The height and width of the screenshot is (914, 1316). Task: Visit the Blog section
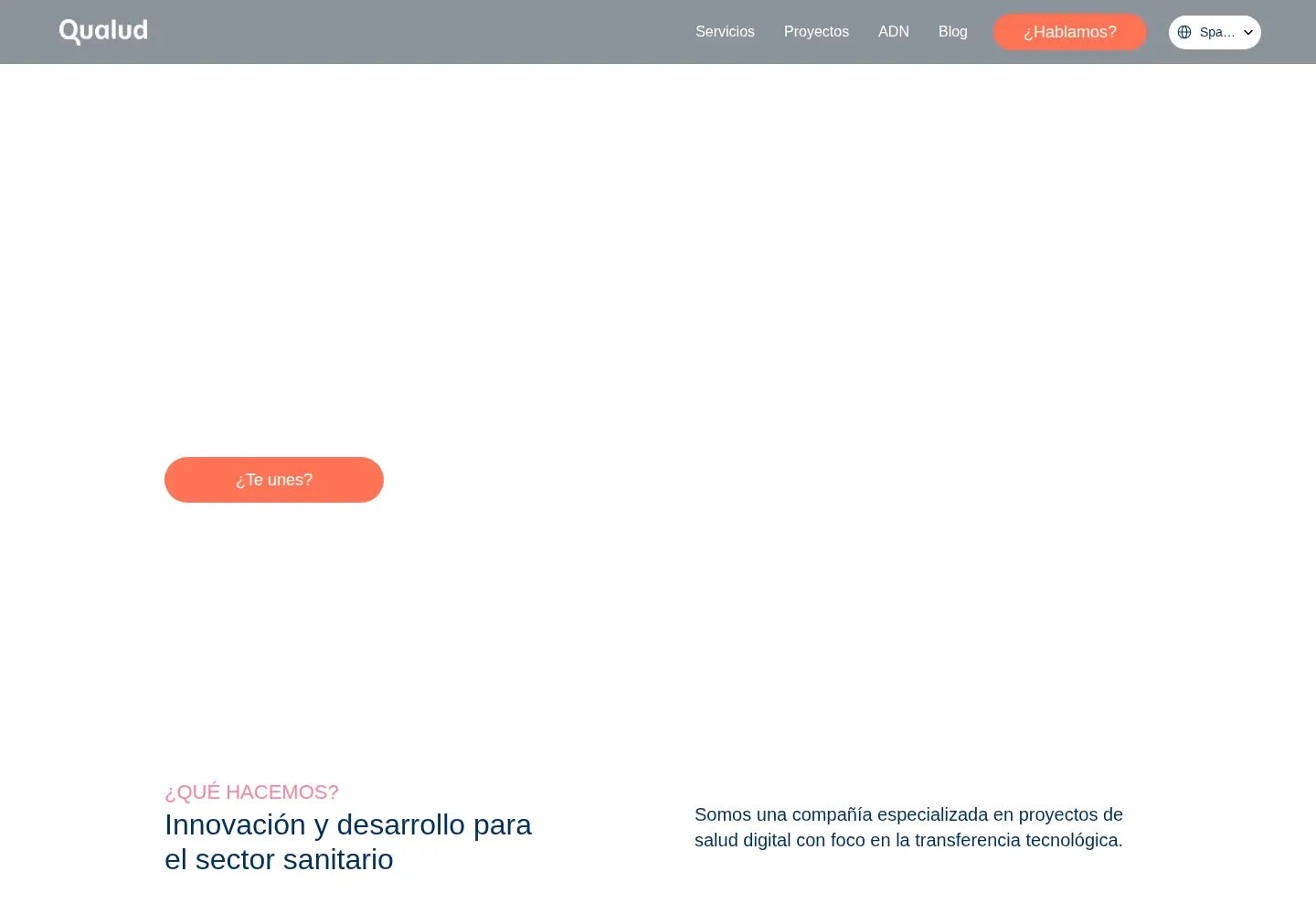pos(952,32)
